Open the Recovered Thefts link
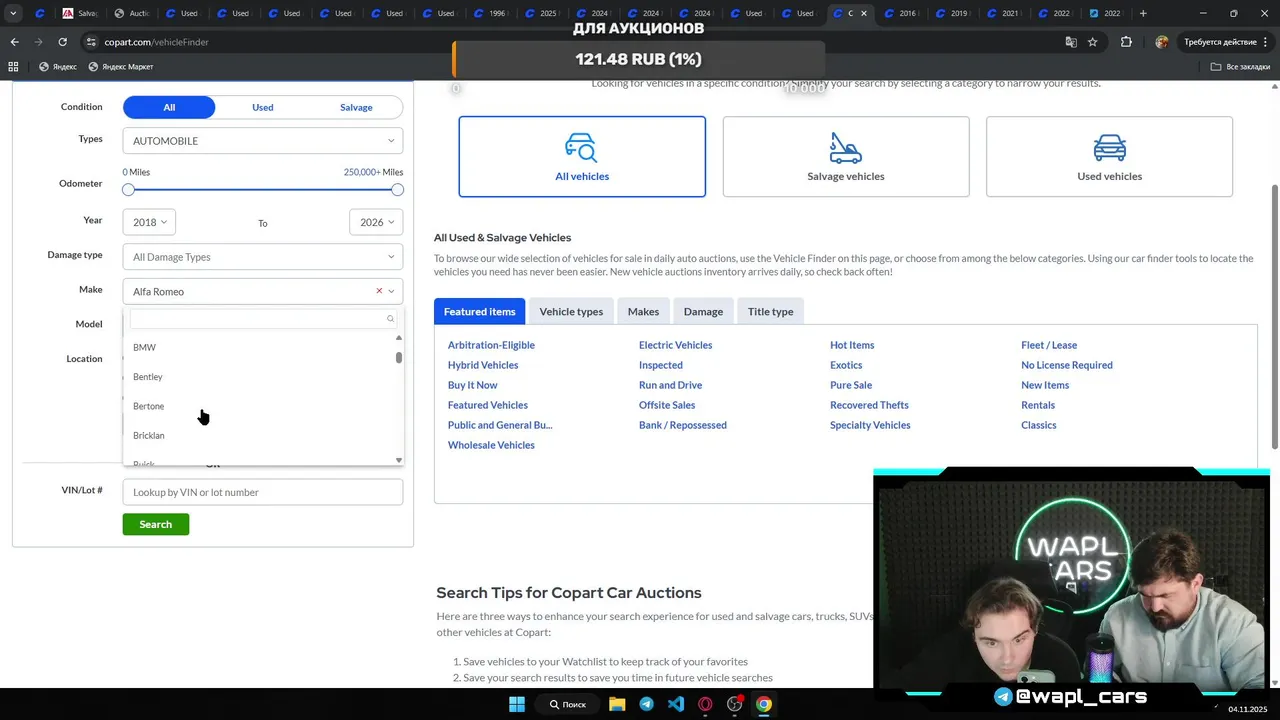The image size is (1280, 720). [x=869, y=405]
